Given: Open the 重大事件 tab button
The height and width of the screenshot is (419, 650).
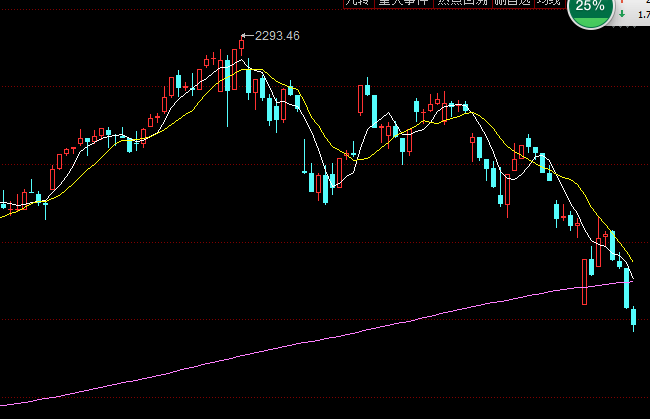Looking at the screenshot, I should tap(404, 3).
